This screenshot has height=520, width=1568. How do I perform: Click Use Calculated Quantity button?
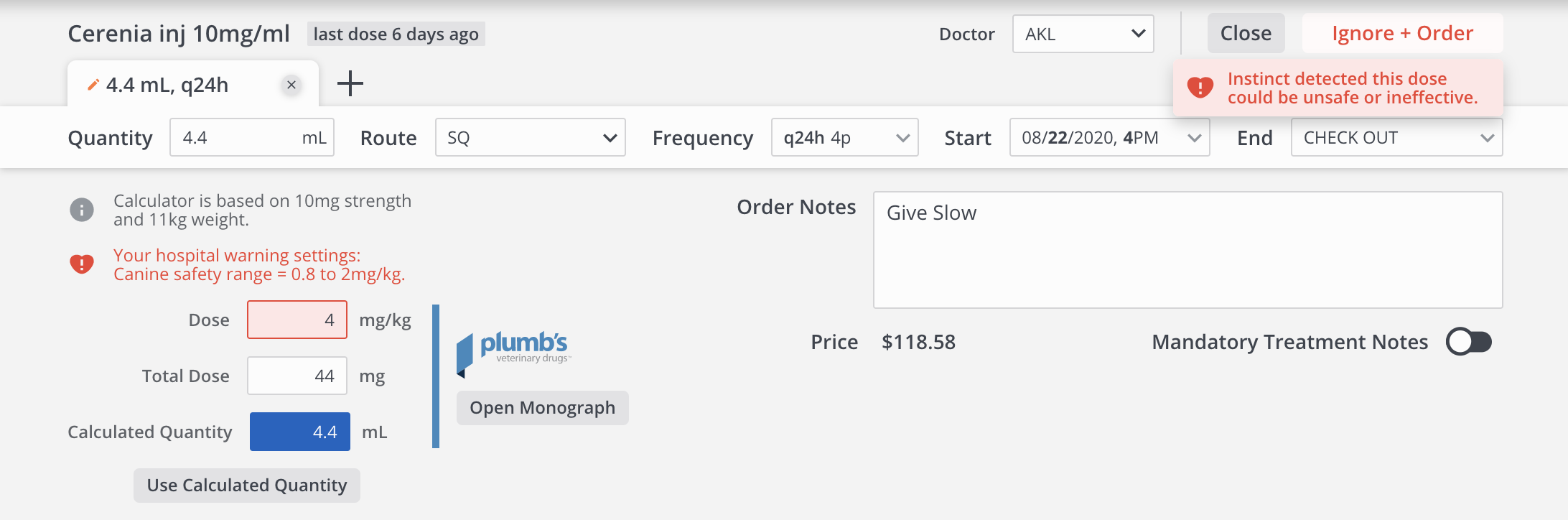247,486
